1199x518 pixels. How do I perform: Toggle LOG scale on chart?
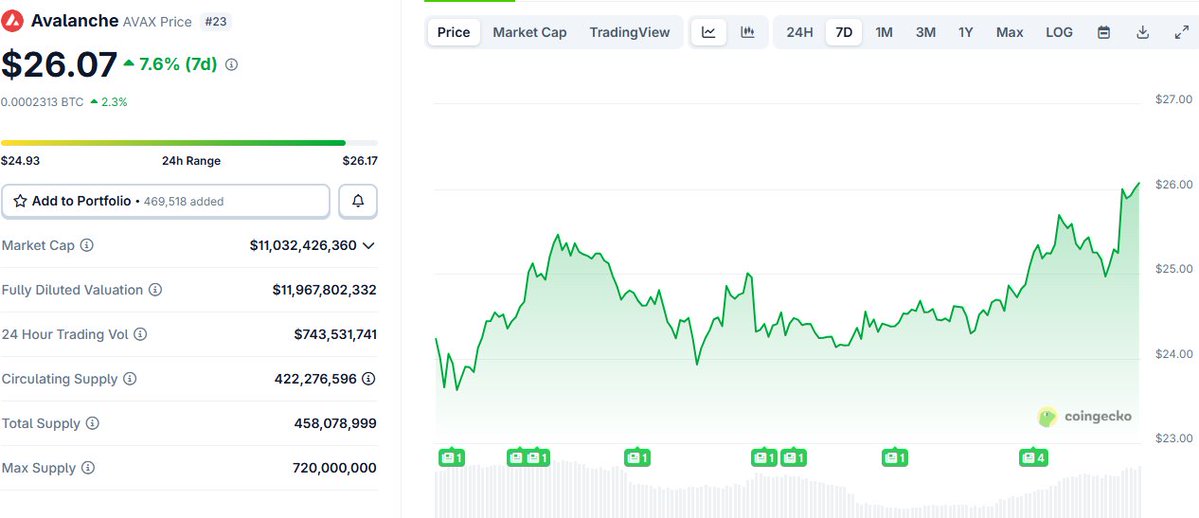click(1059, 32)
